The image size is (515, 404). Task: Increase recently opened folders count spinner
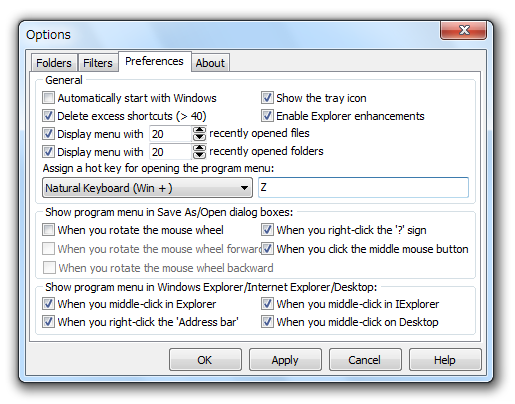(199, 148)
